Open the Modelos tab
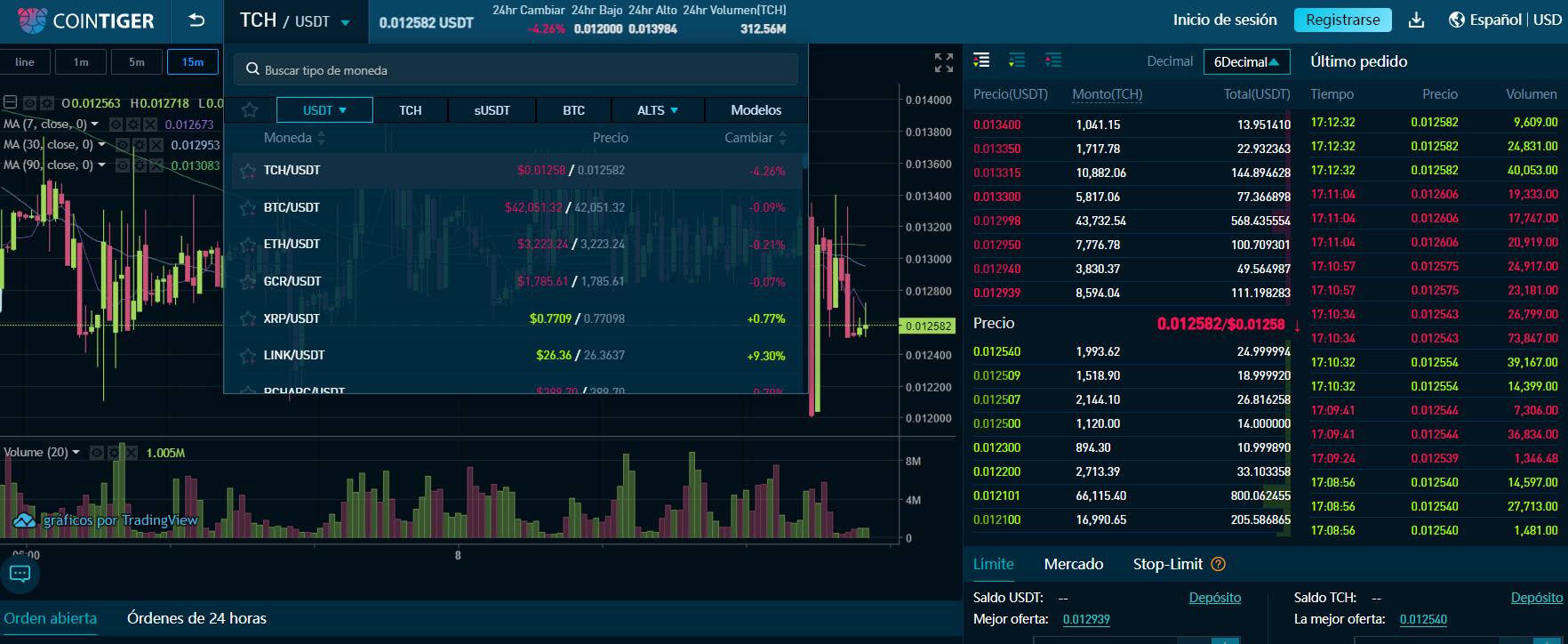 (x=756, y=110)
